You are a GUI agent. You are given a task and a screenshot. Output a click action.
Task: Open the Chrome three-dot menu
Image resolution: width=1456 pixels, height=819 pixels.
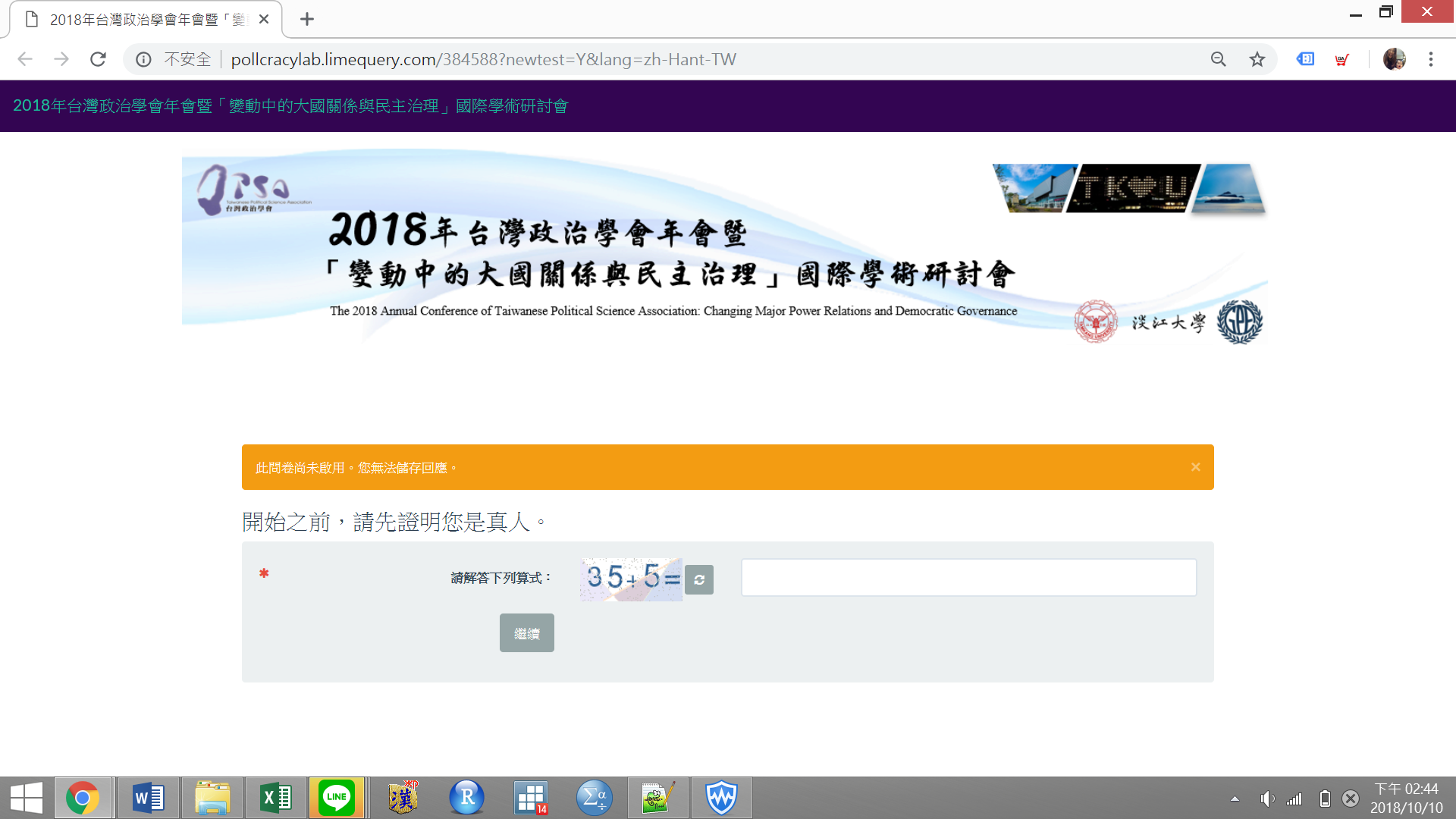pos(1430,59)
